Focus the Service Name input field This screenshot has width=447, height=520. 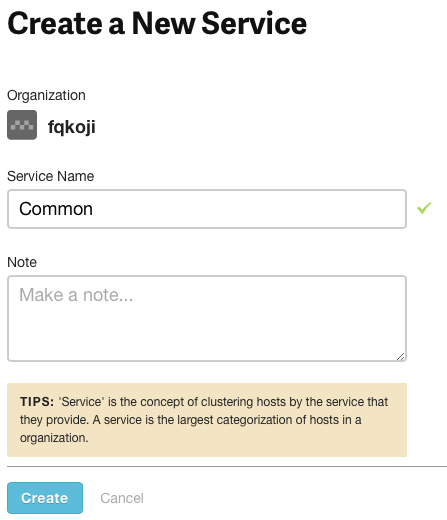pos(207,209)
